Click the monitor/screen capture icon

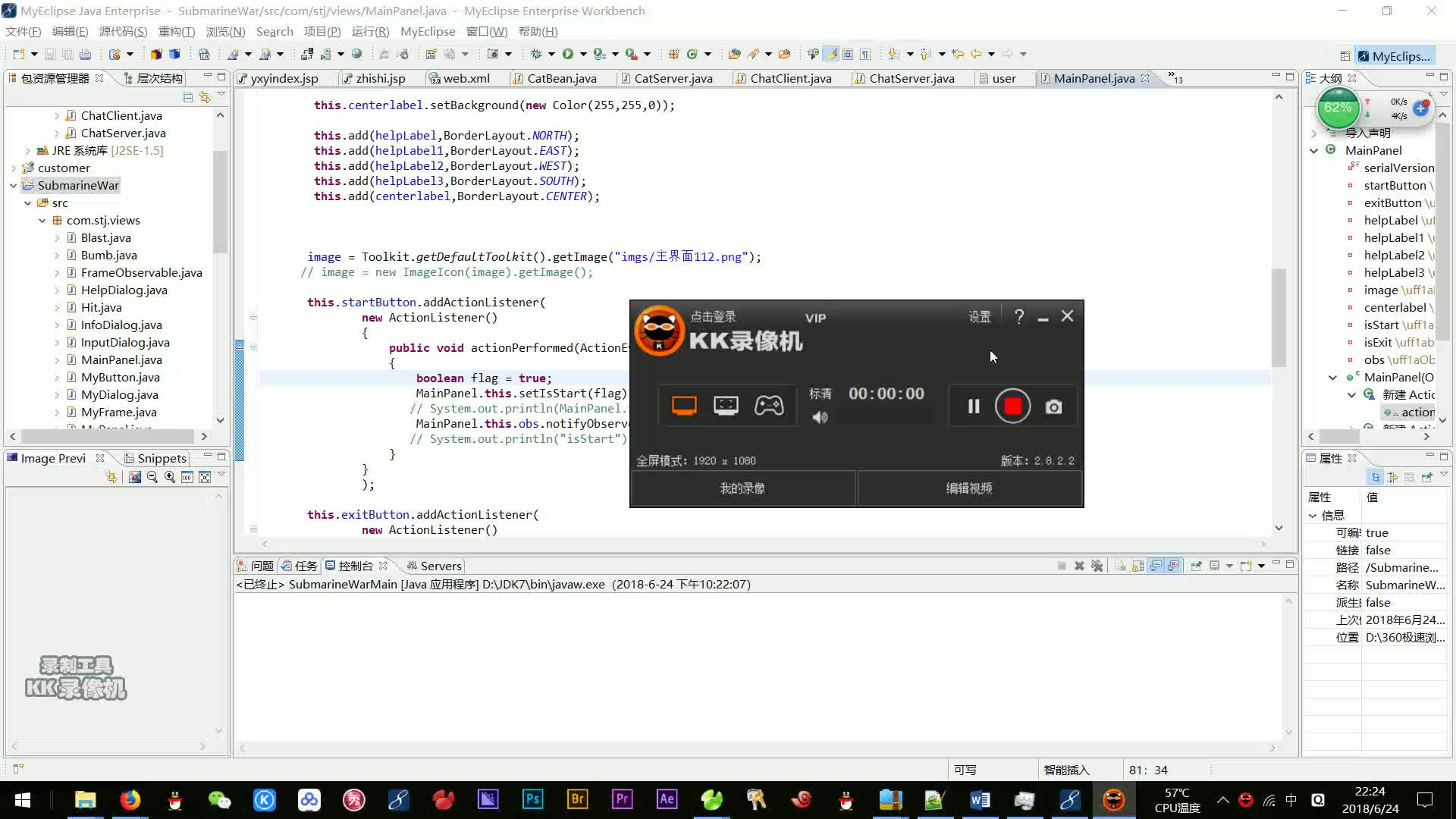[683, 405]
